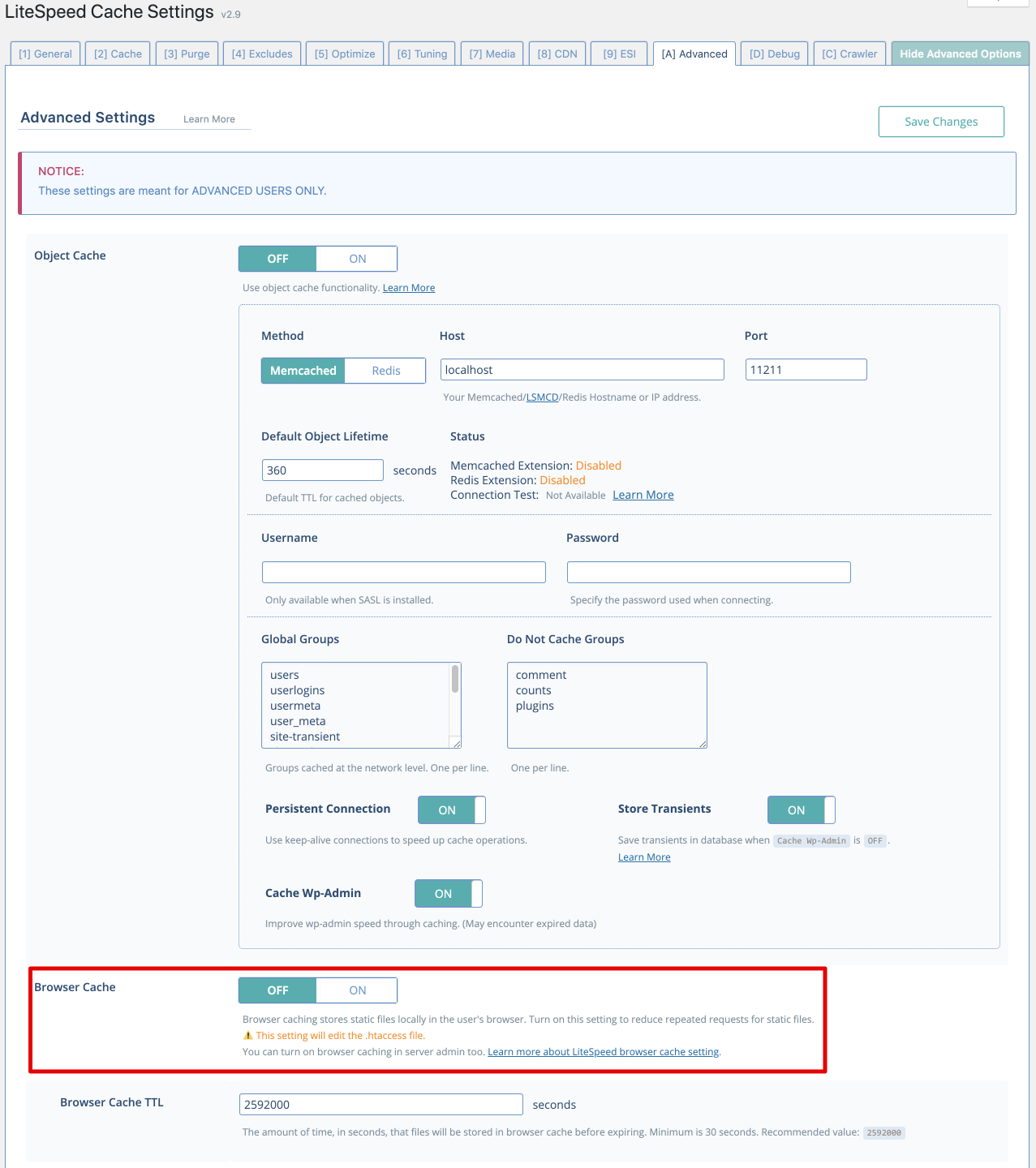Click the Password input field
Viewport: 1036px width, 1168px height.
click(709, 572)
